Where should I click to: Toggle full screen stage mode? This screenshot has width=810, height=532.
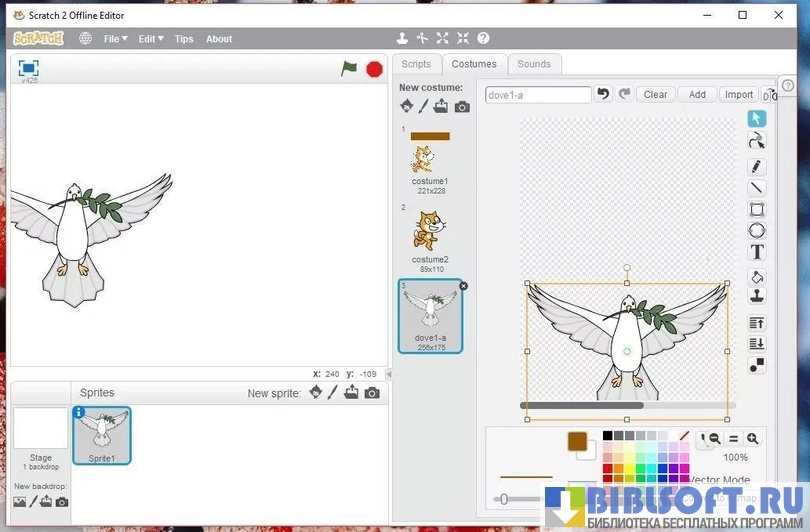(28, 67)
